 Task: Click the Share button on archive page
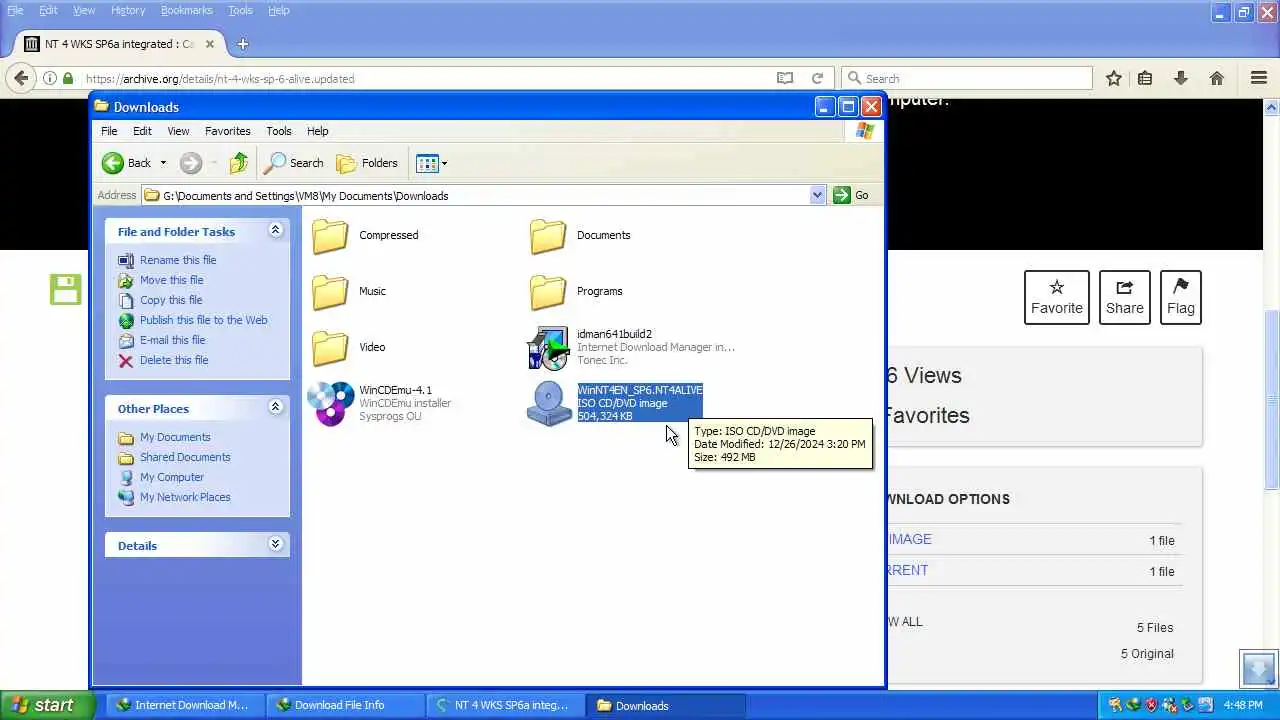1125,297
